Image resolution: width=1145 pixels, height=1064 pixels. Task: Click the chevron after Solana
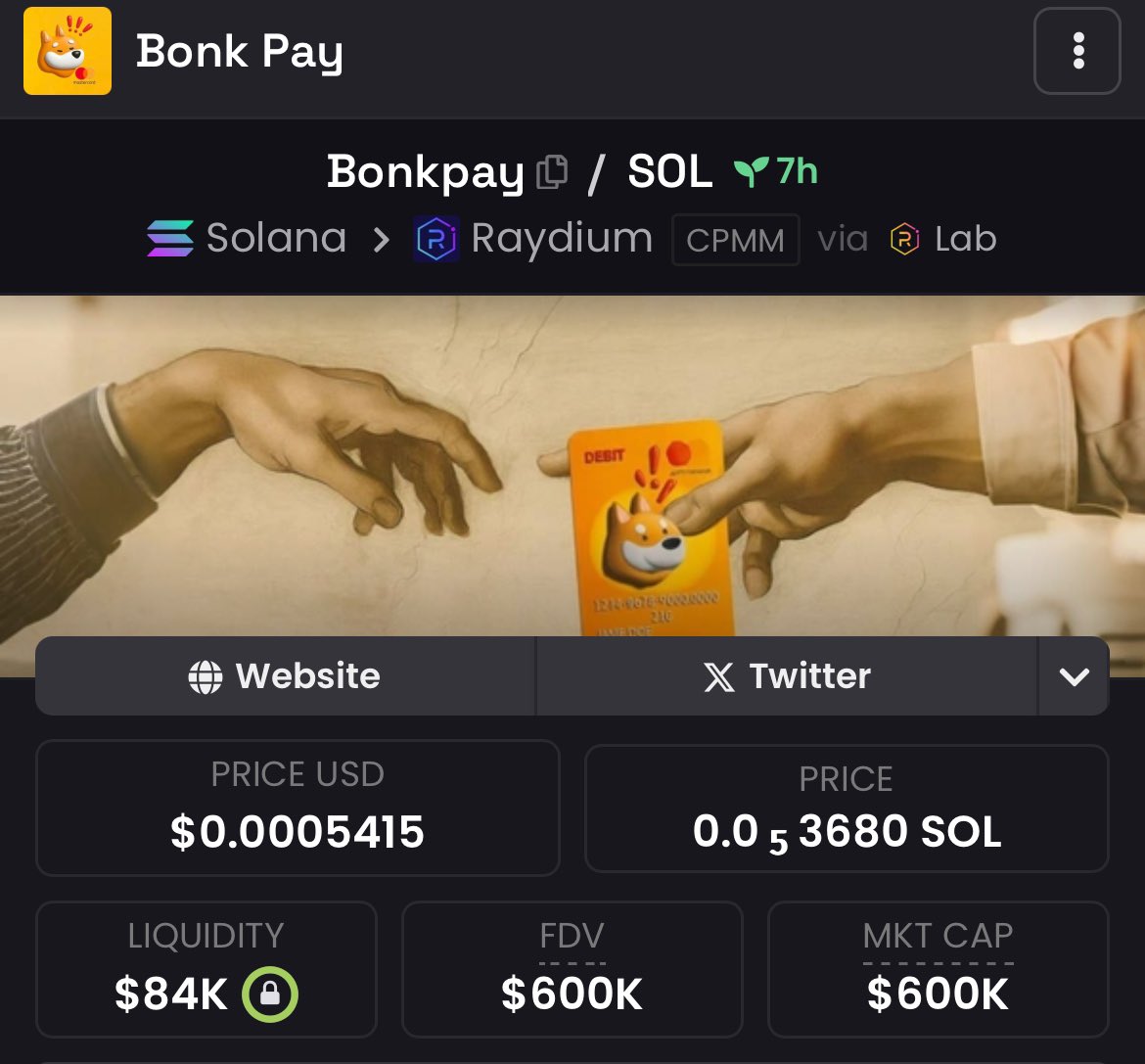[x=382, y=240]
